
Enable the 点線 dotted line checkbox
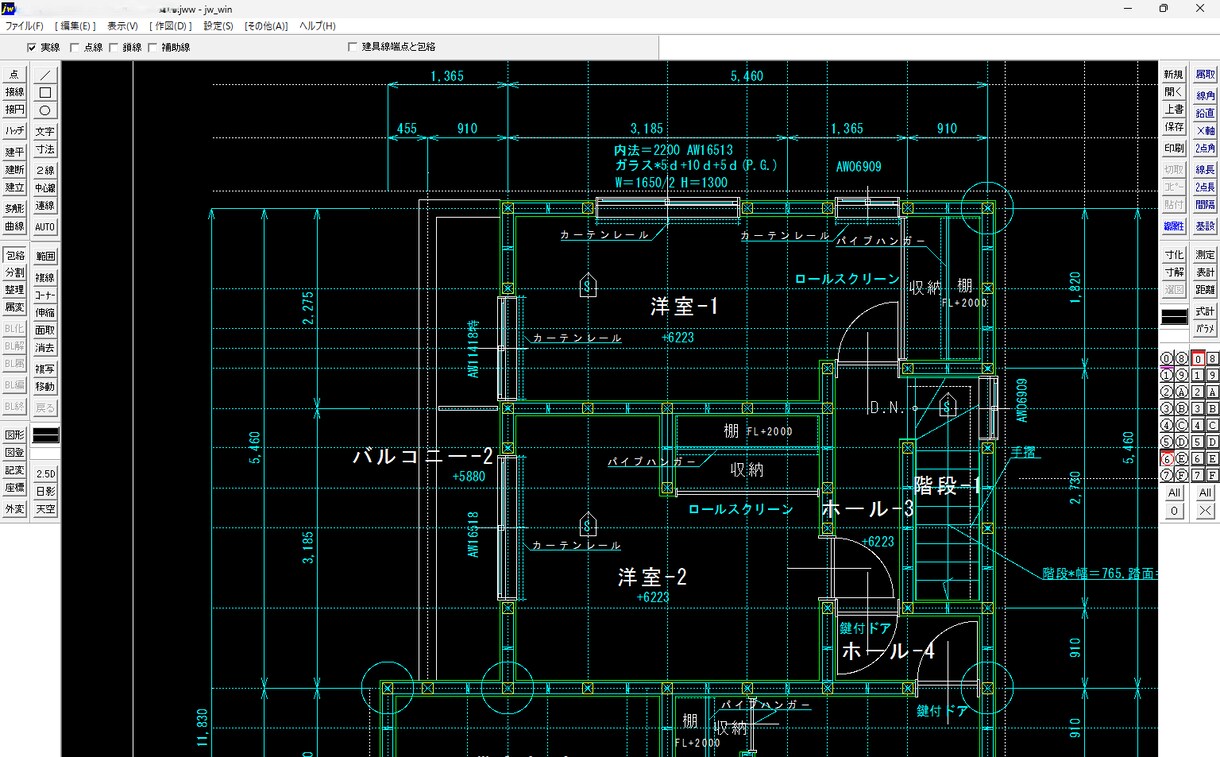pyautogui.click(x=86, y=47)
